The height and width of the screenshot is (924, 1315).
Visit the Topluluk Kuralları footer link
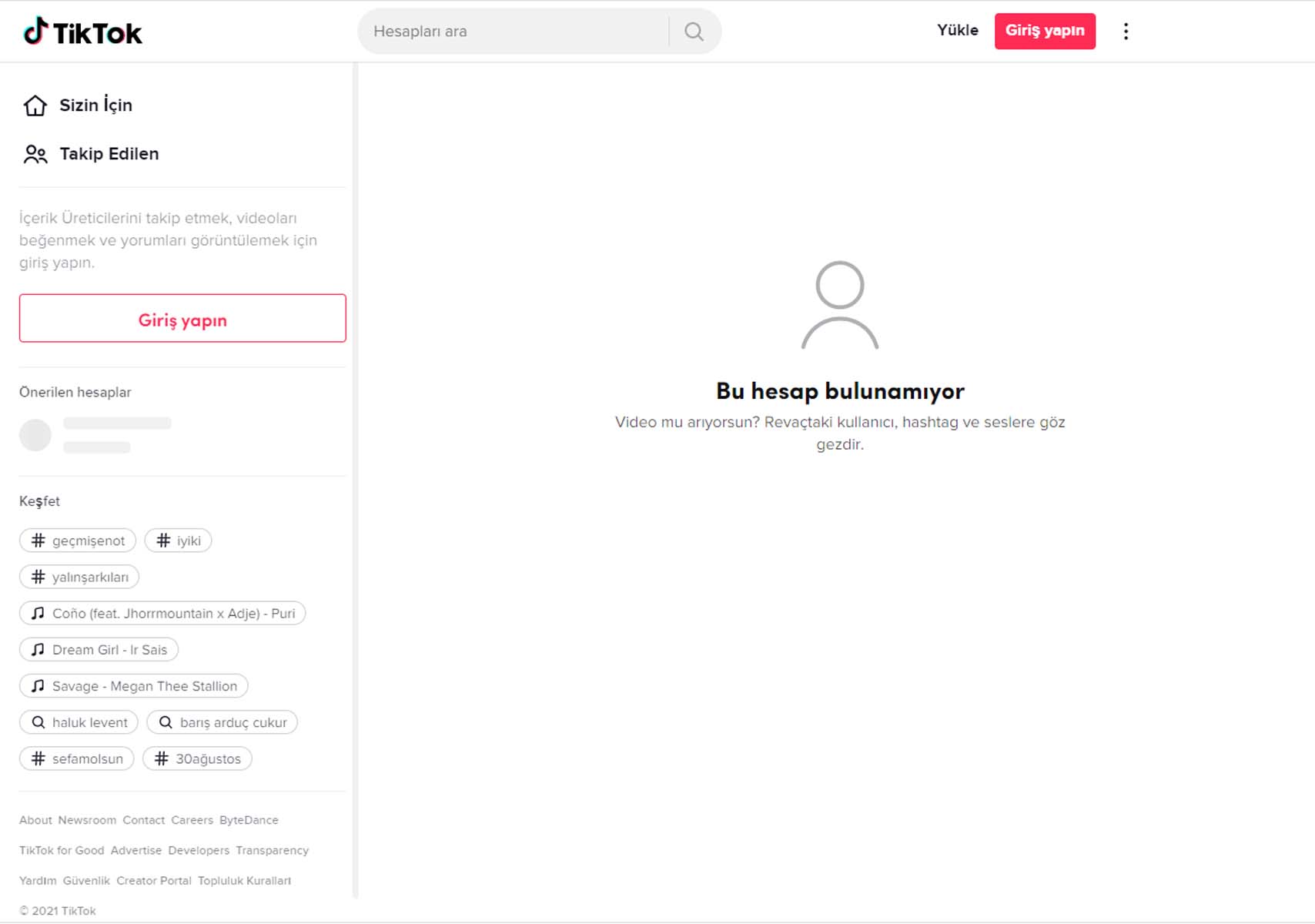244,881
